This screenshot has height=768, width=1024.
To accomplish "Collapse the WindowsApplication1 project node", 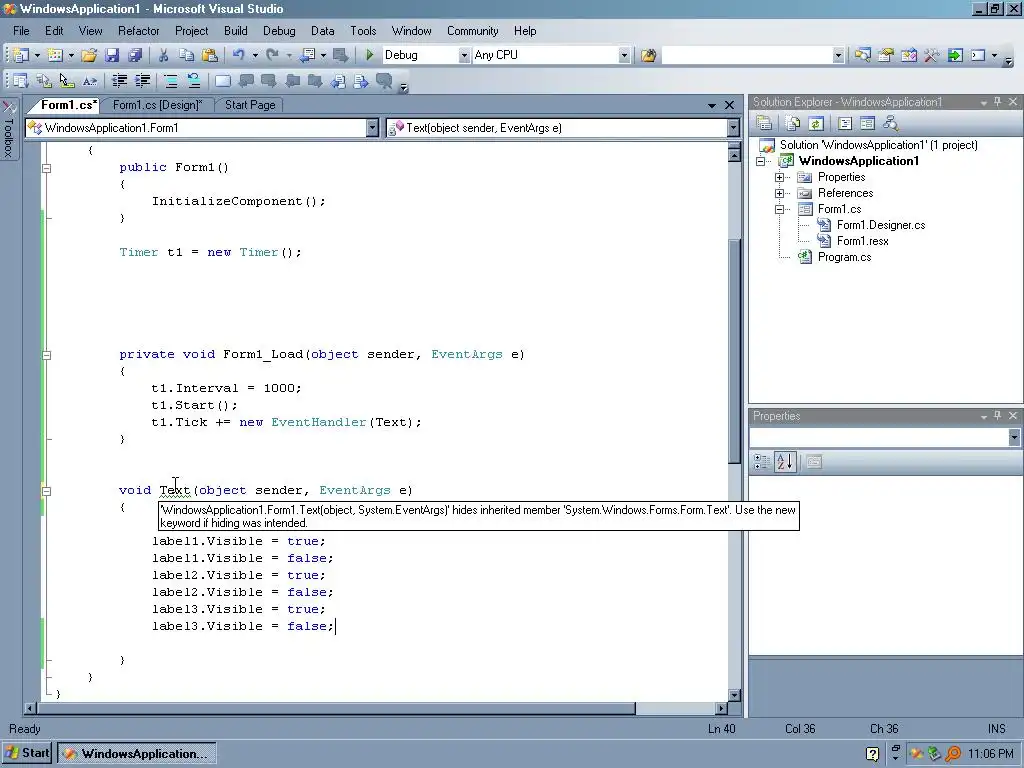I will [x=761, y=161].
